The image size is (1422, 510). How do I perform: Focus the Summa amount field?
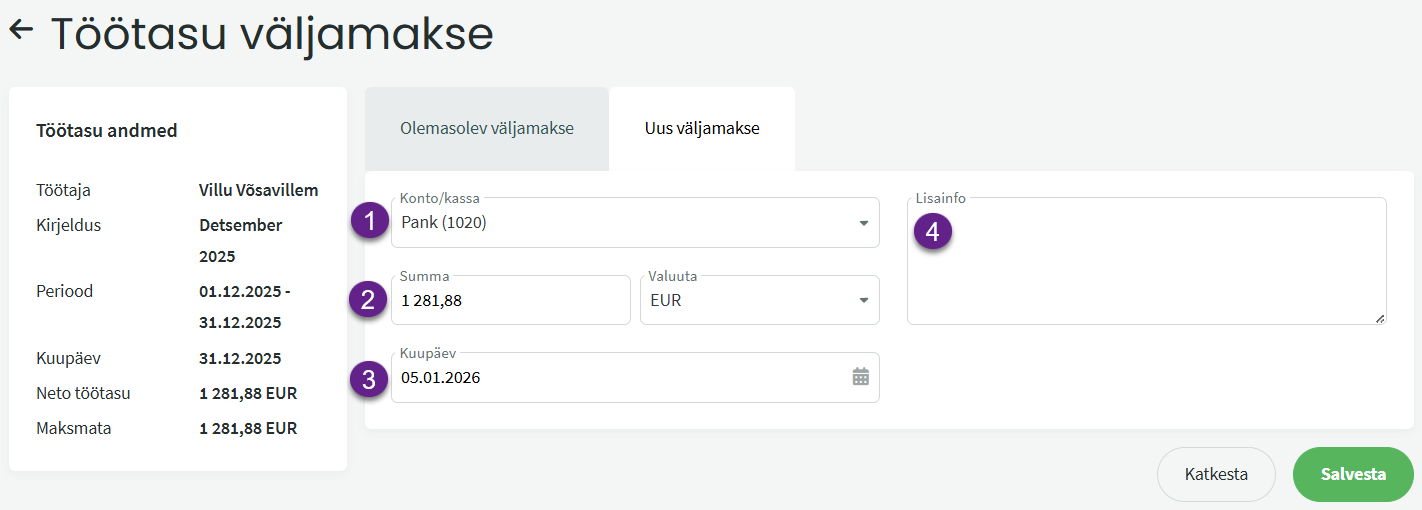(510, 301)
